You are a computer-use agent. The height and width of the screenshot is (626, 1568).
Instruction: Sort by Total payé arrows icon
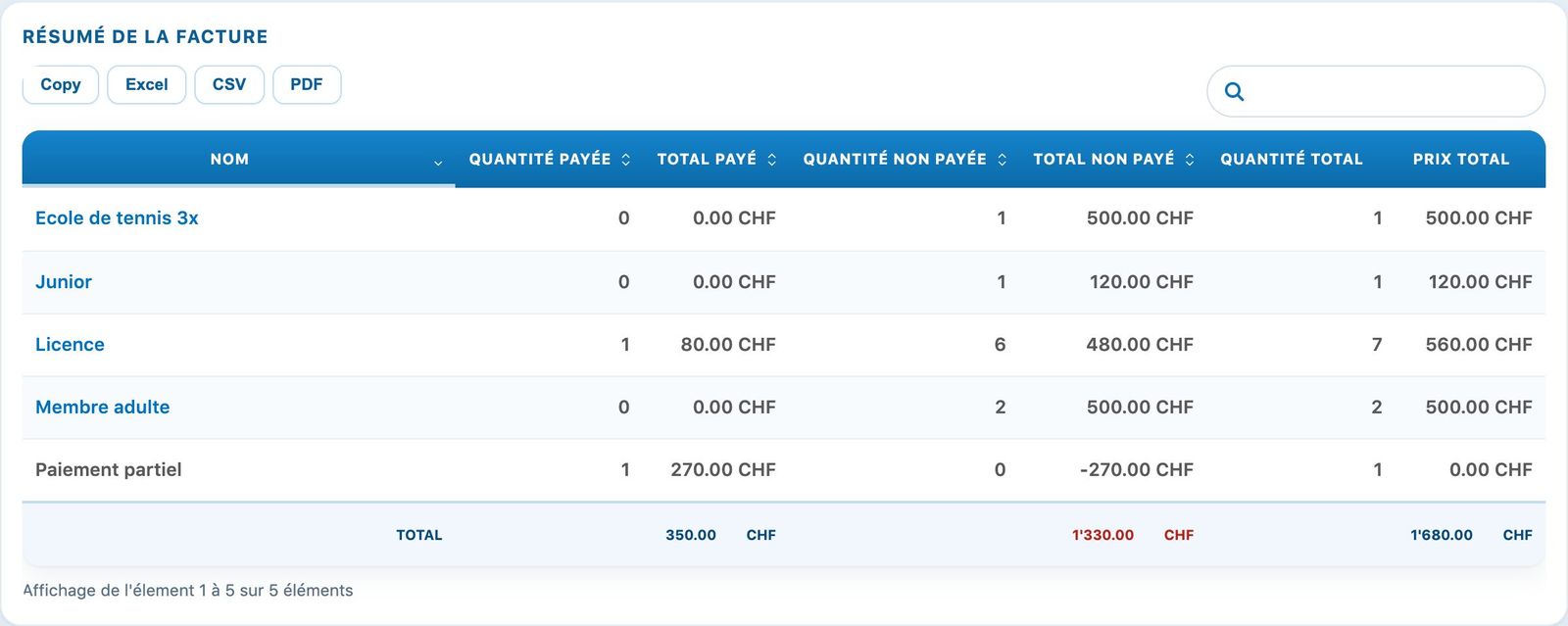771,160
